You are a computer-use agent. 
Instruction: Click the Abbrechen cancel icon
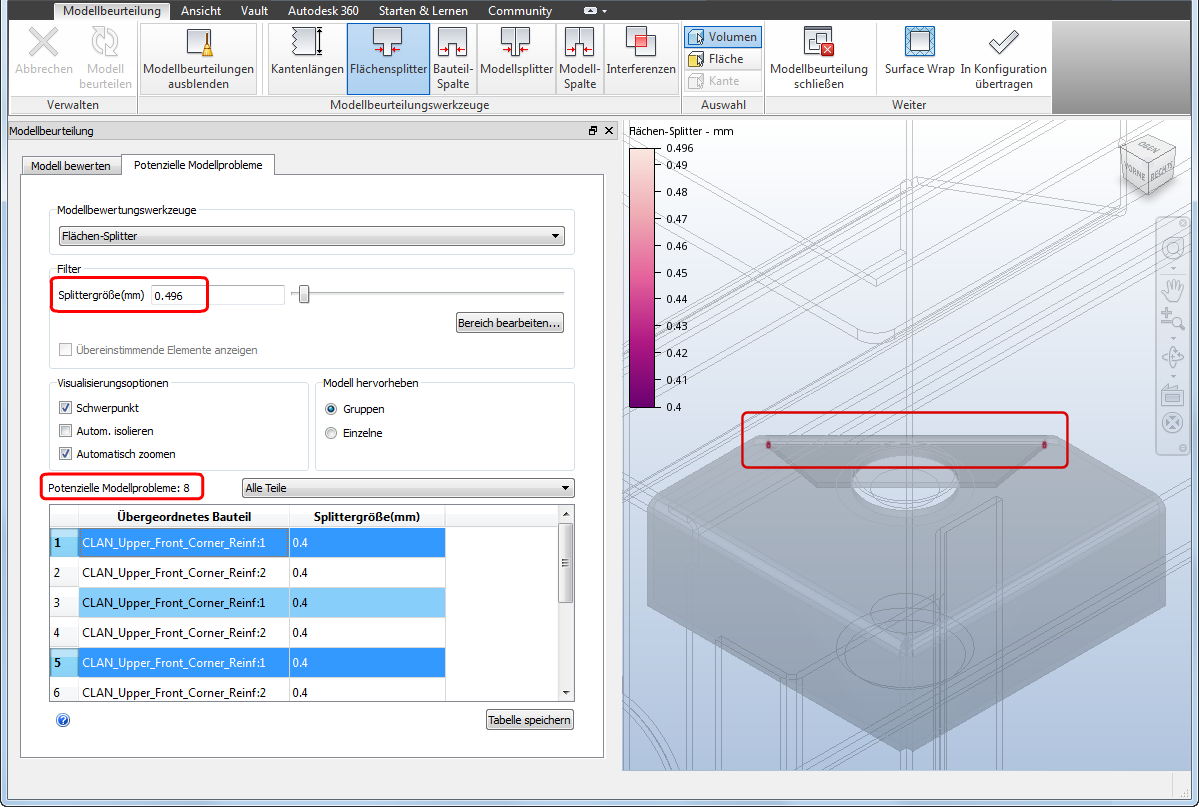[44, 42]
